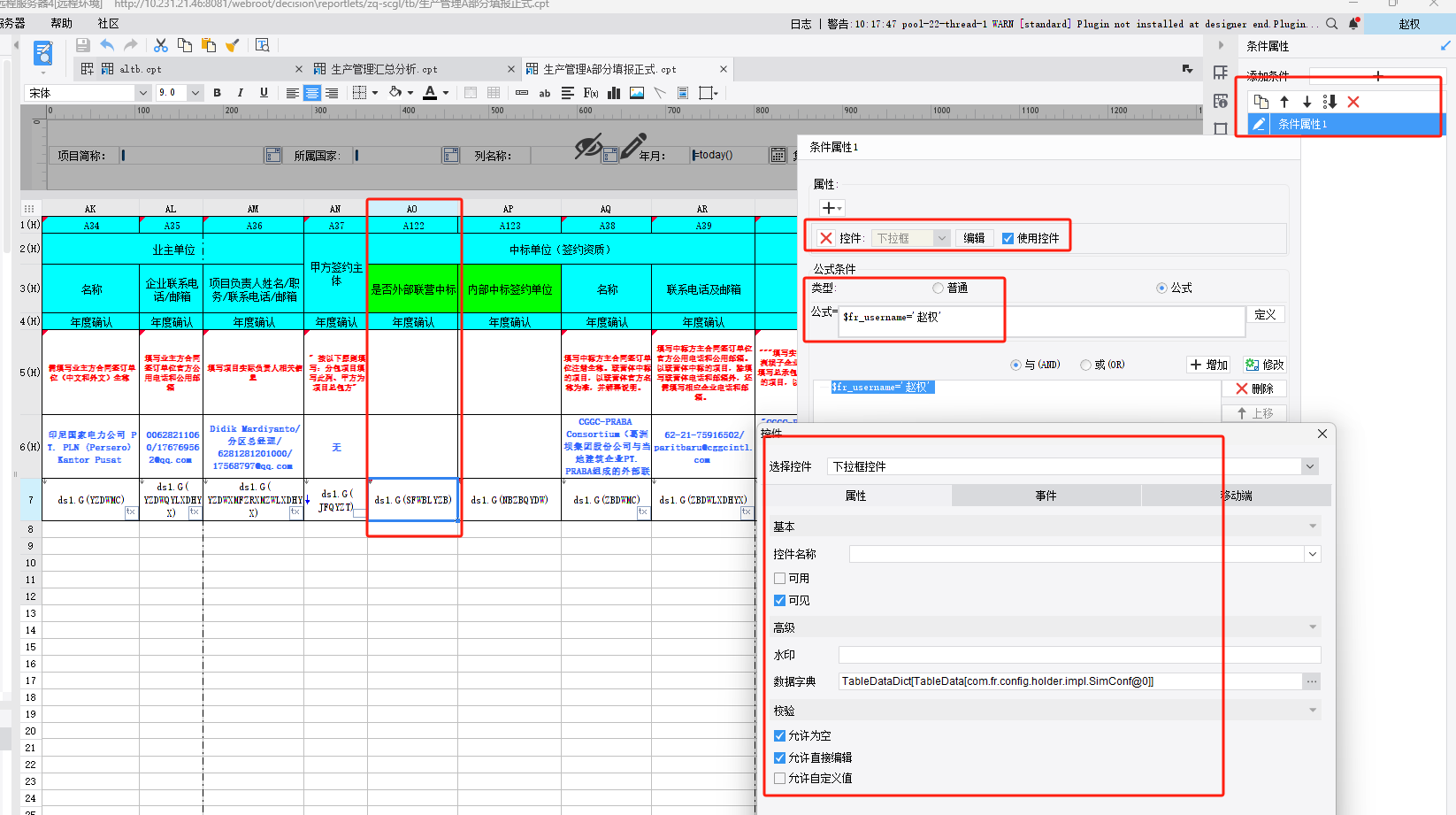Image resolution: width=1456 pixels, height=815 pixels.
Task: Select 与 (AND) radio option
Action: click(x=1015, y=365)
